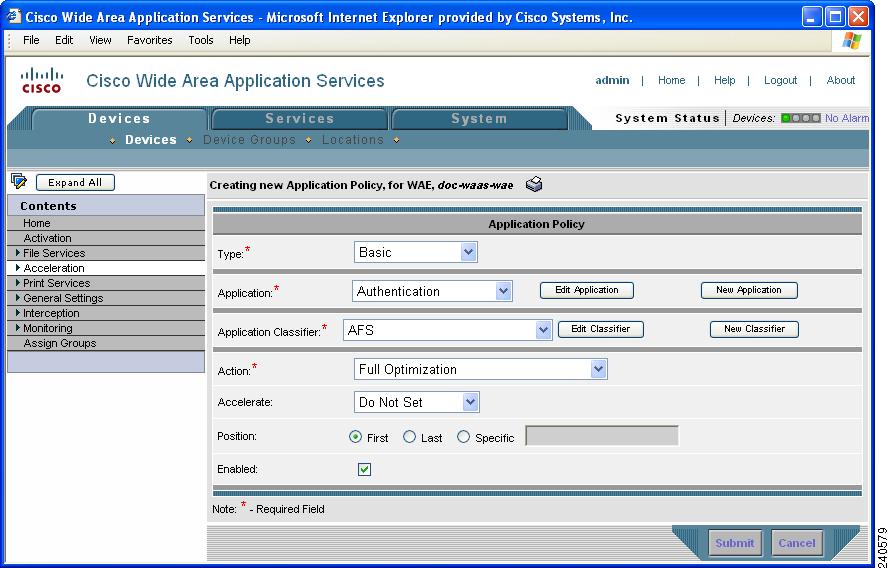Click the Contents panel header

[106, 205]
